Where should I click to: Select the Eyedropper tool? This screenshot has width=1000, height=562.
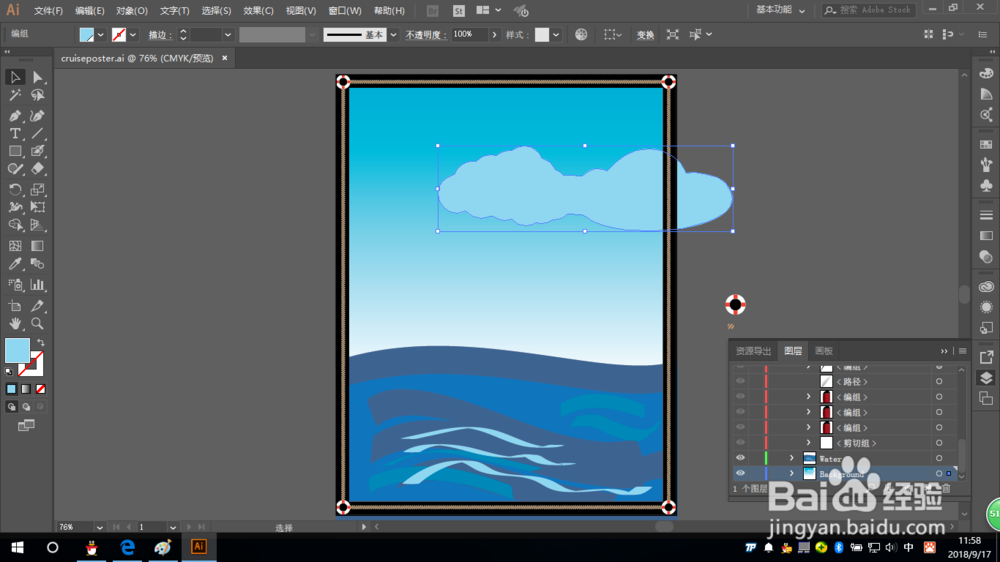coord(15,263)
